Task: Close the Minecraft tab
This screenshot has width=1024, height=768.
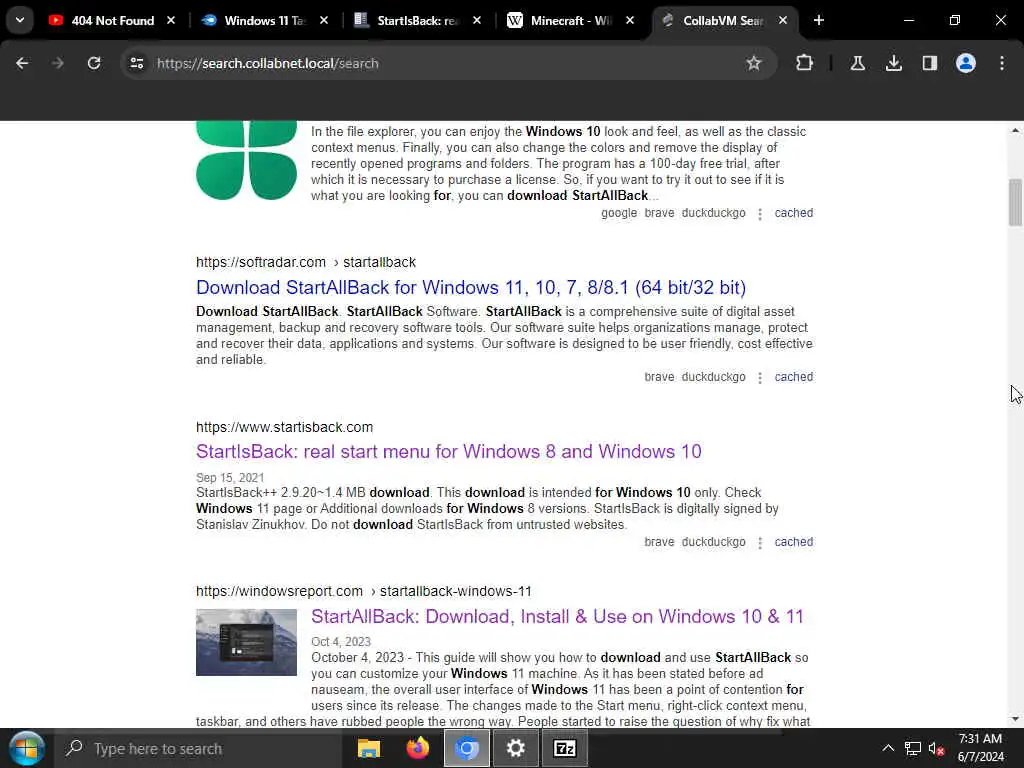Action: [x=630, y=20]
